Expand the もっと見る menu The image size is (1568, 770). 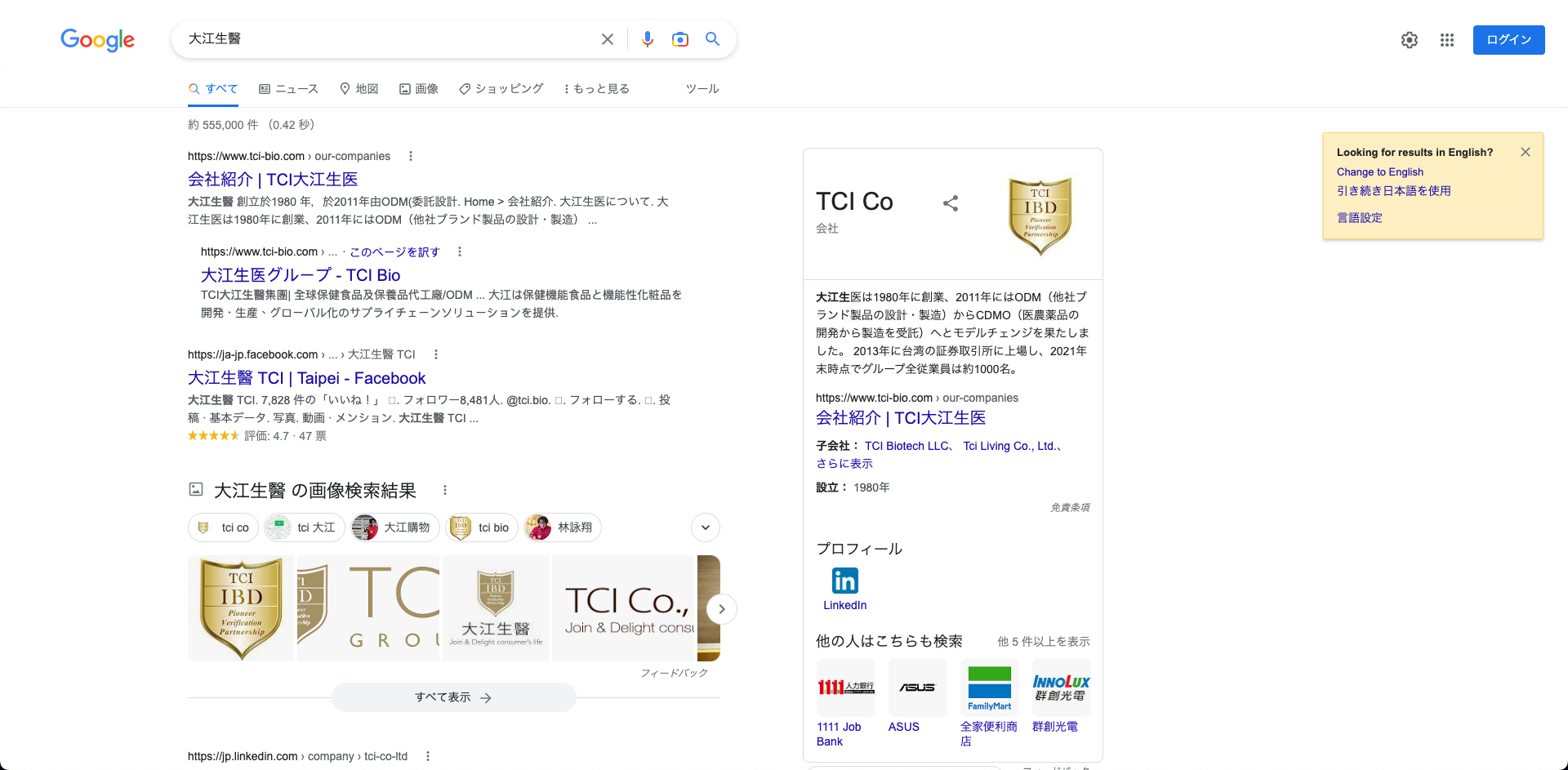pyautogui.click(x=597, y=89)
